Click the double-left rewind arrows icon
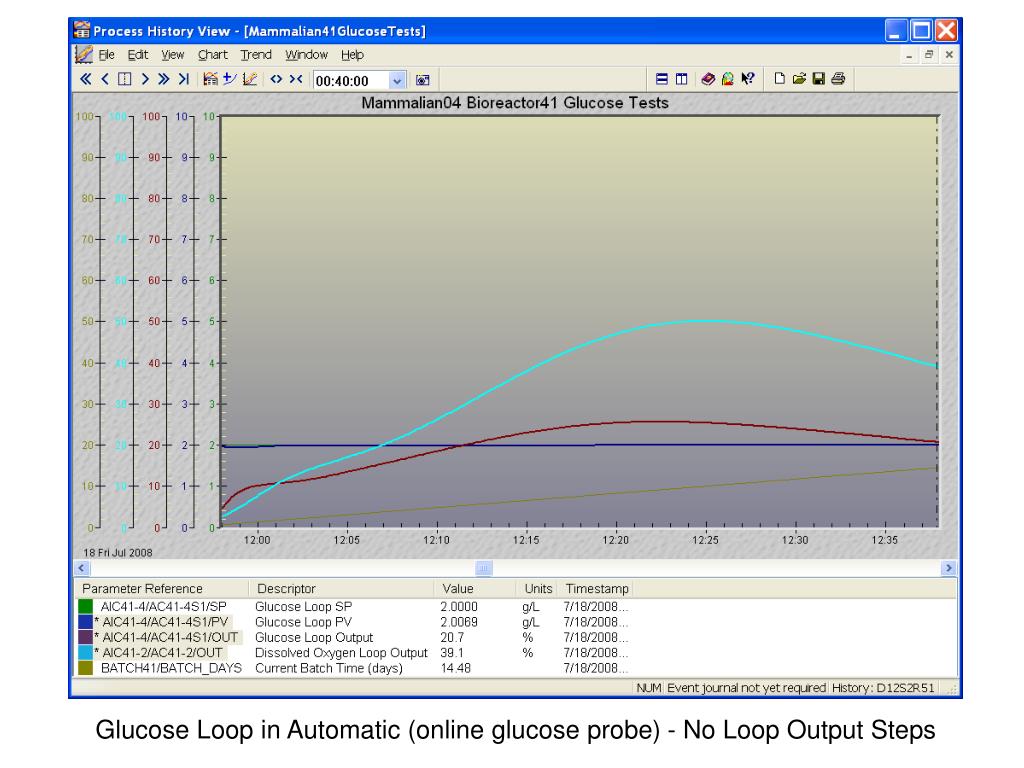The width and height of the screenshot is (1024, 768). [x=86, y=80]
